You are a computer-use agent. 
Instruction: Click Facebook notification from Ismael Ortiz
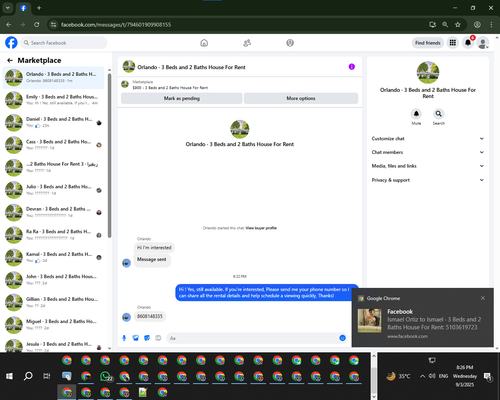423,318
